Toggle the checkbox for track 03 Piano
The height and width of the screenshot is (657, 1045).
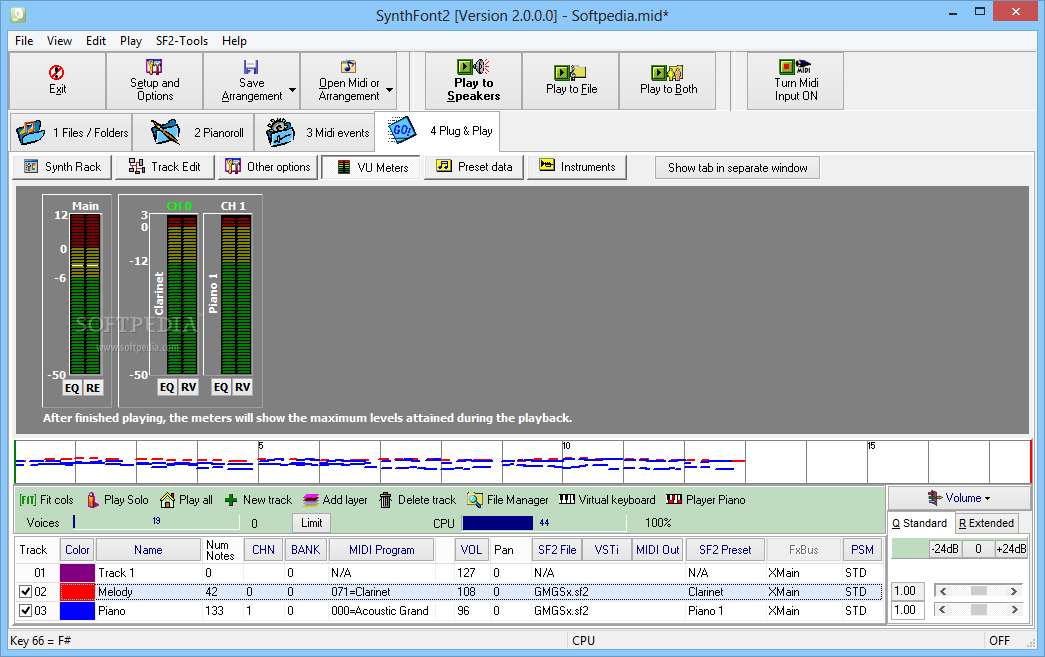coord(25,610)
